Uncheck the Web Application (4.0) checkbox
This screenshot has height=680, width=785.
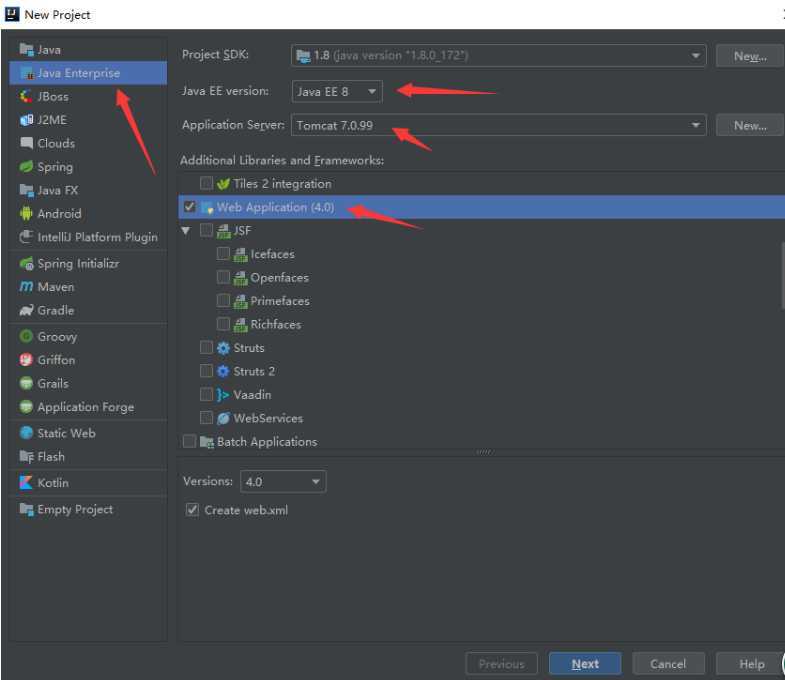tap(189, 206)
